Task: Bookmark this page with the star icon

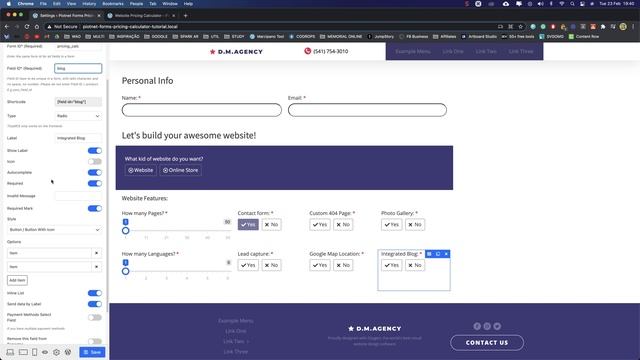Action: 520,27
